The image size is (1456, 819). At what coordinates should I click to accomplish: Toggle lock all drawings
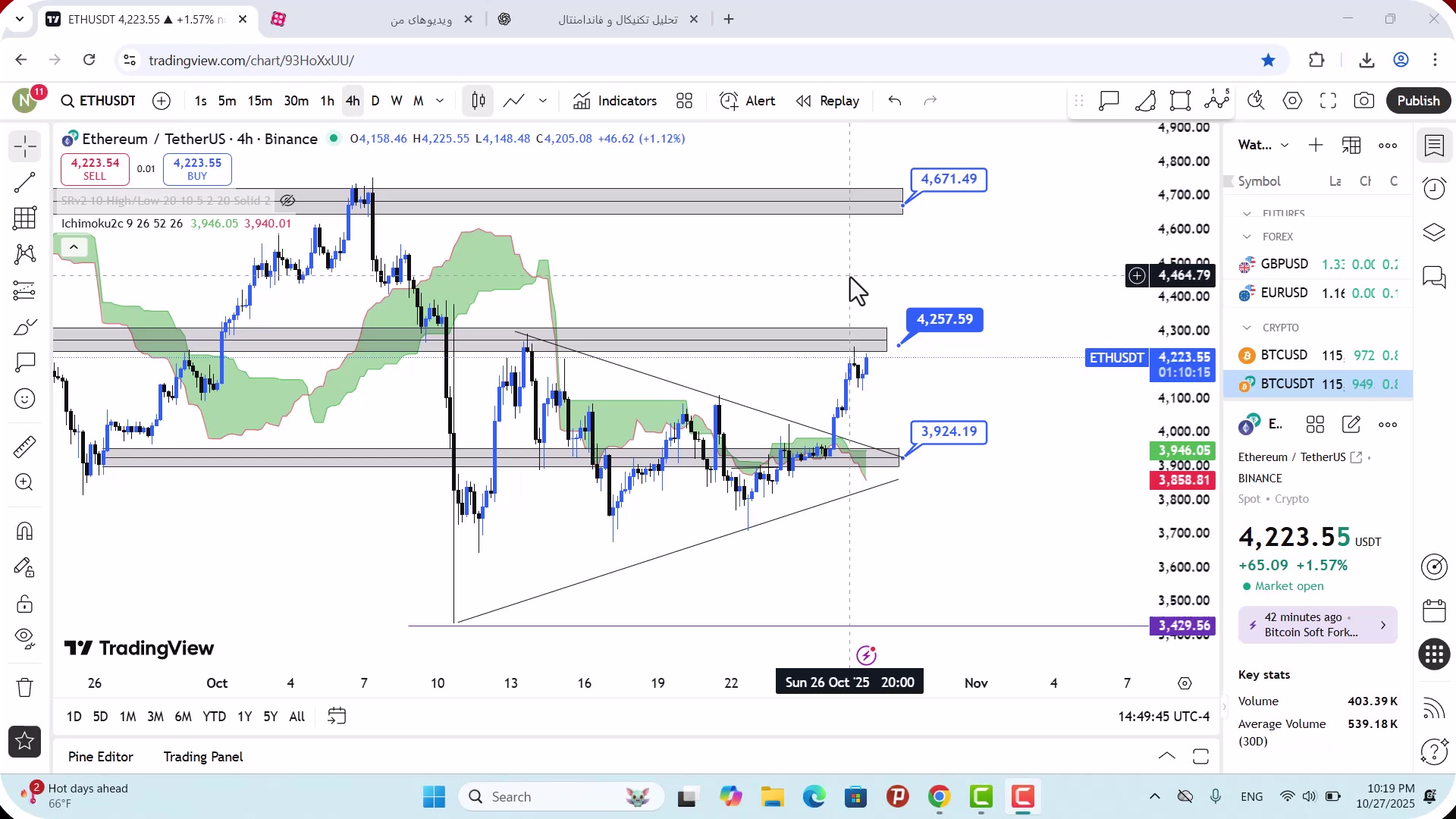(24, 604)
